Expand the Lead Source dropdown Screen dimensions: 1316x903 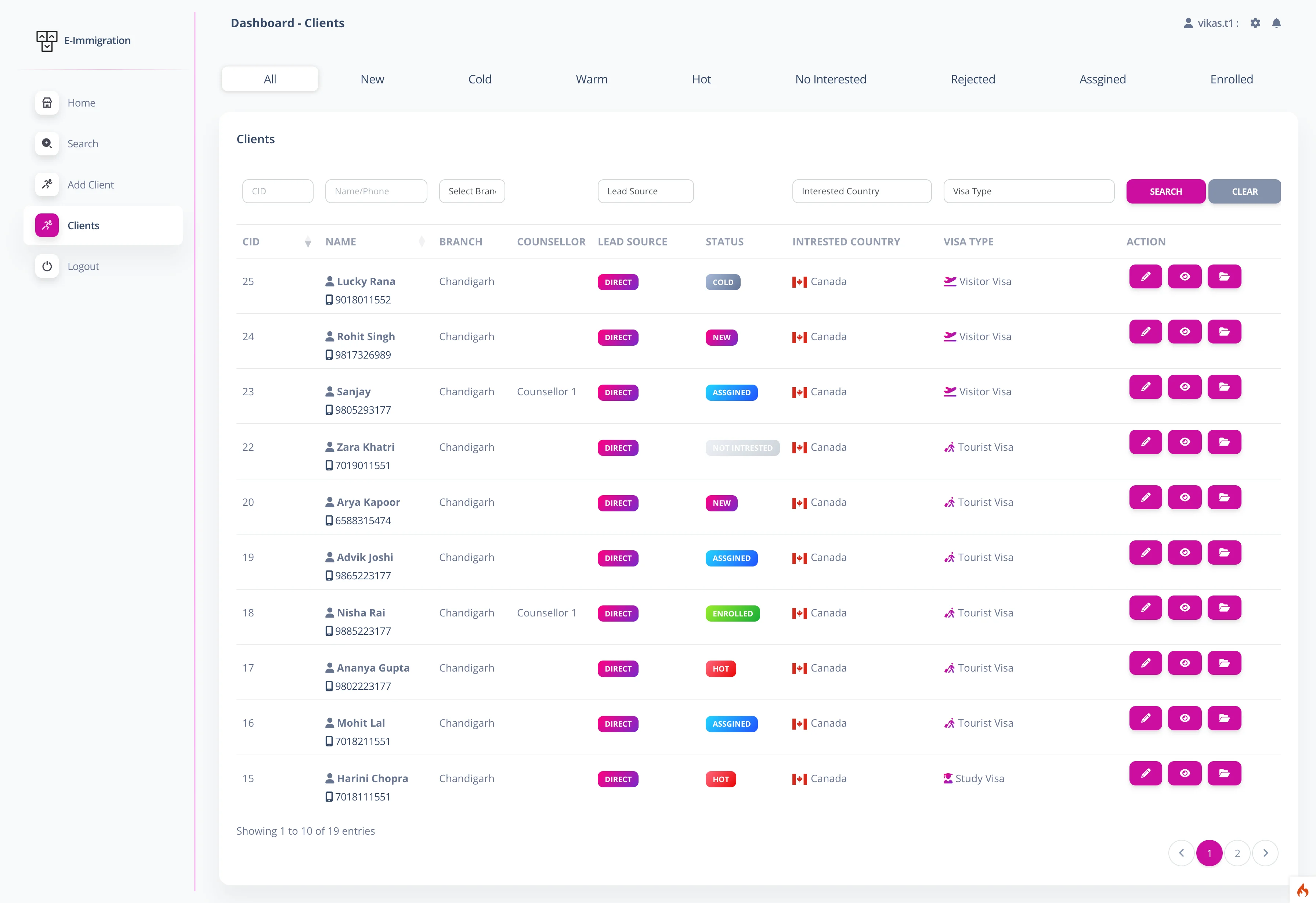click(x=645, y=191)
